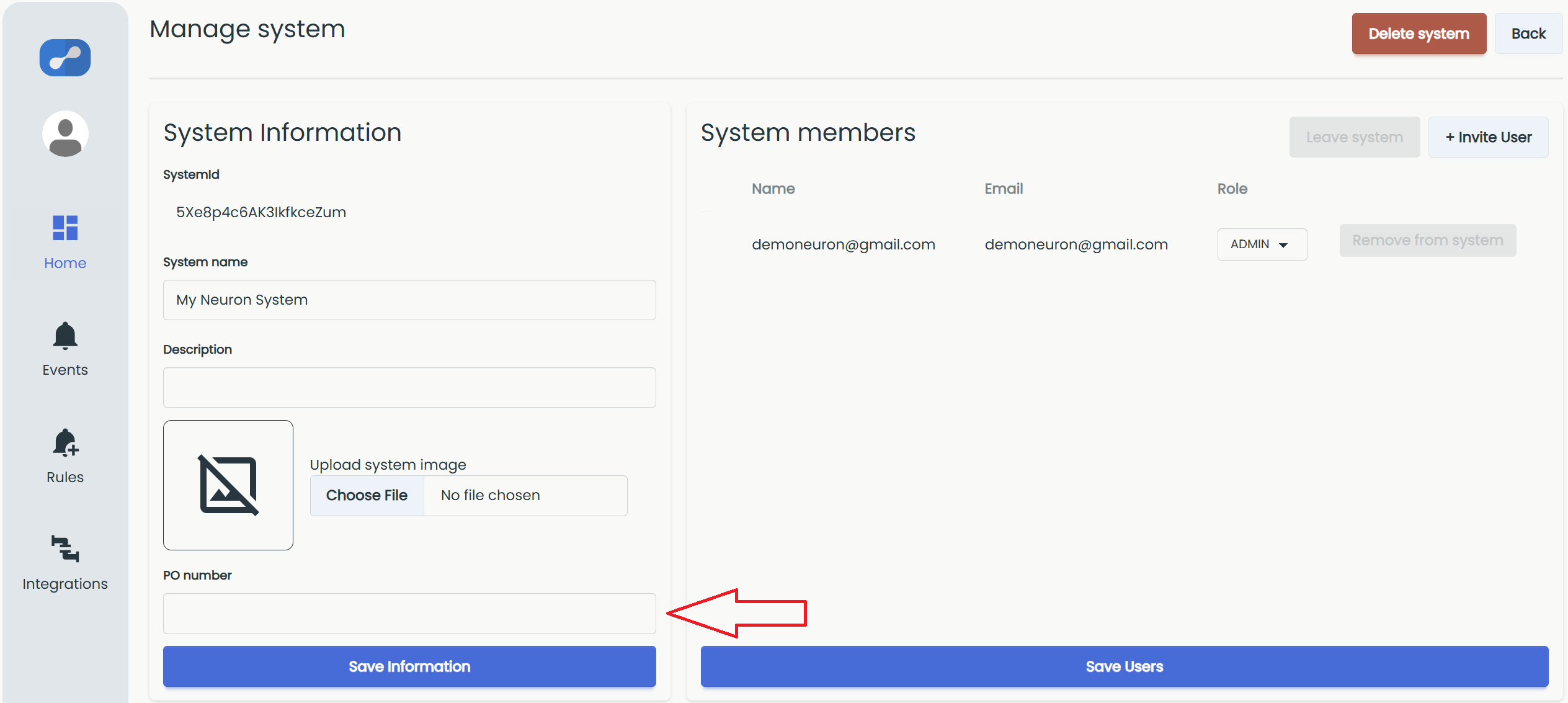Open the user profile avatar
This screenshot has width=1568, height=703.
(65, 134)
